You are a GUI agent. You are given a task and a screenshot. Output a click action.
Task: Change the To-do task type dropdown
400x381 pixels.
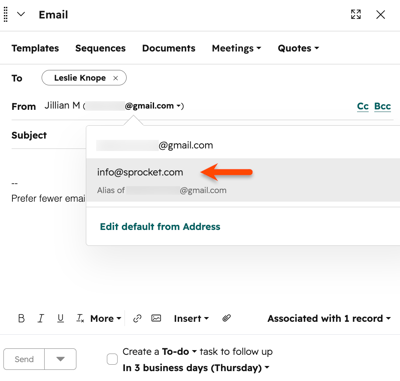[179, 351]
